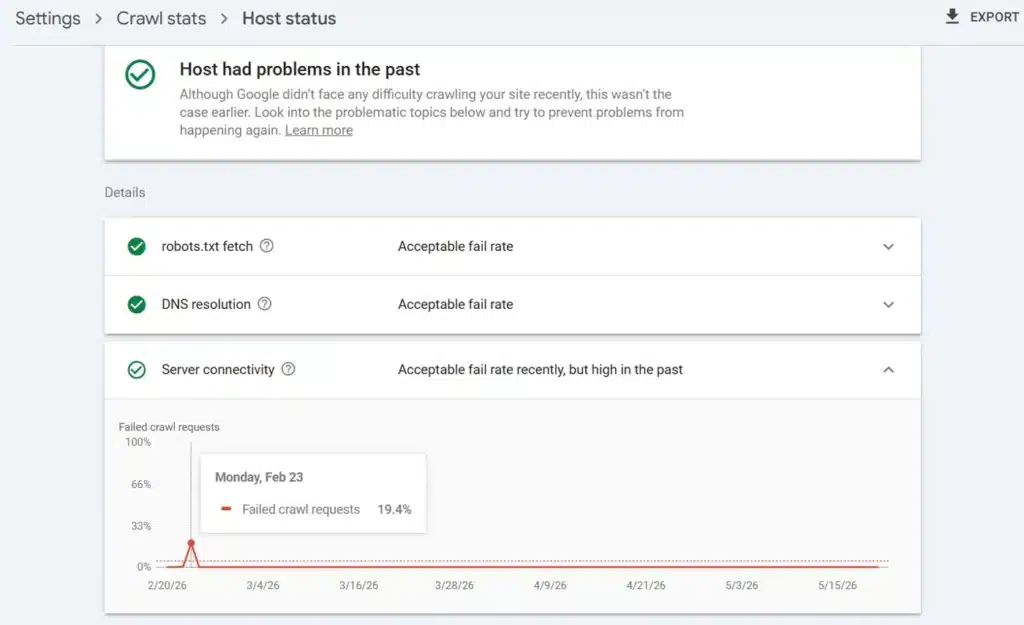Click the 5/15/26 date label
This screenshot has width=1024, height=625.
[x=837, y=585]
